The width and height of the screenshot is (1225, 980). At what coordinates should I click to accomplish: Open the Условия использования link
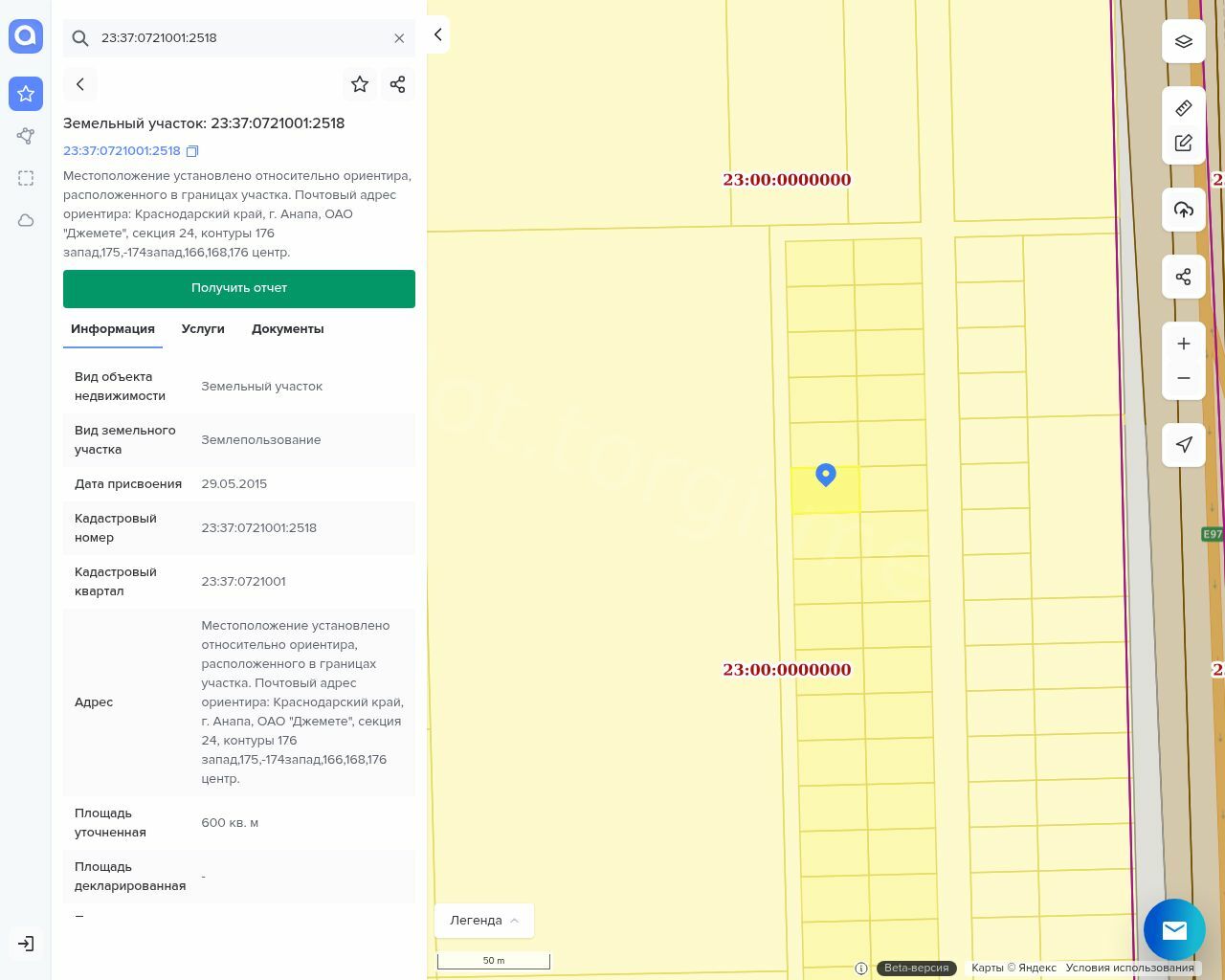1129,968
